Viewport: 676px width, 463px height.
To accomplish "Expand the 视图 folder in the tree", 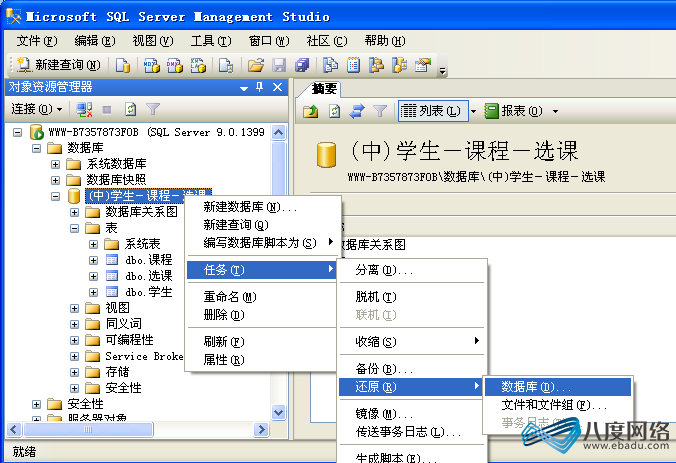I will pos(75,308).
